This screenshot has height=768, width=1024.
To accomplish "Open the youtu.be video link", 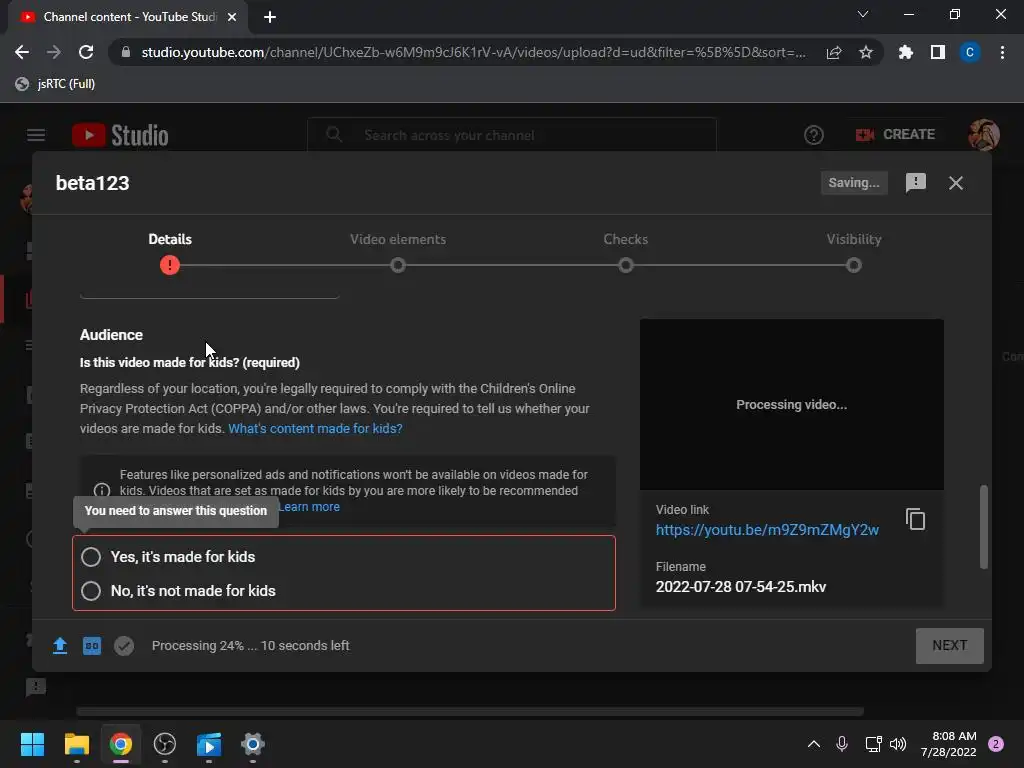I will pos(767,530).
